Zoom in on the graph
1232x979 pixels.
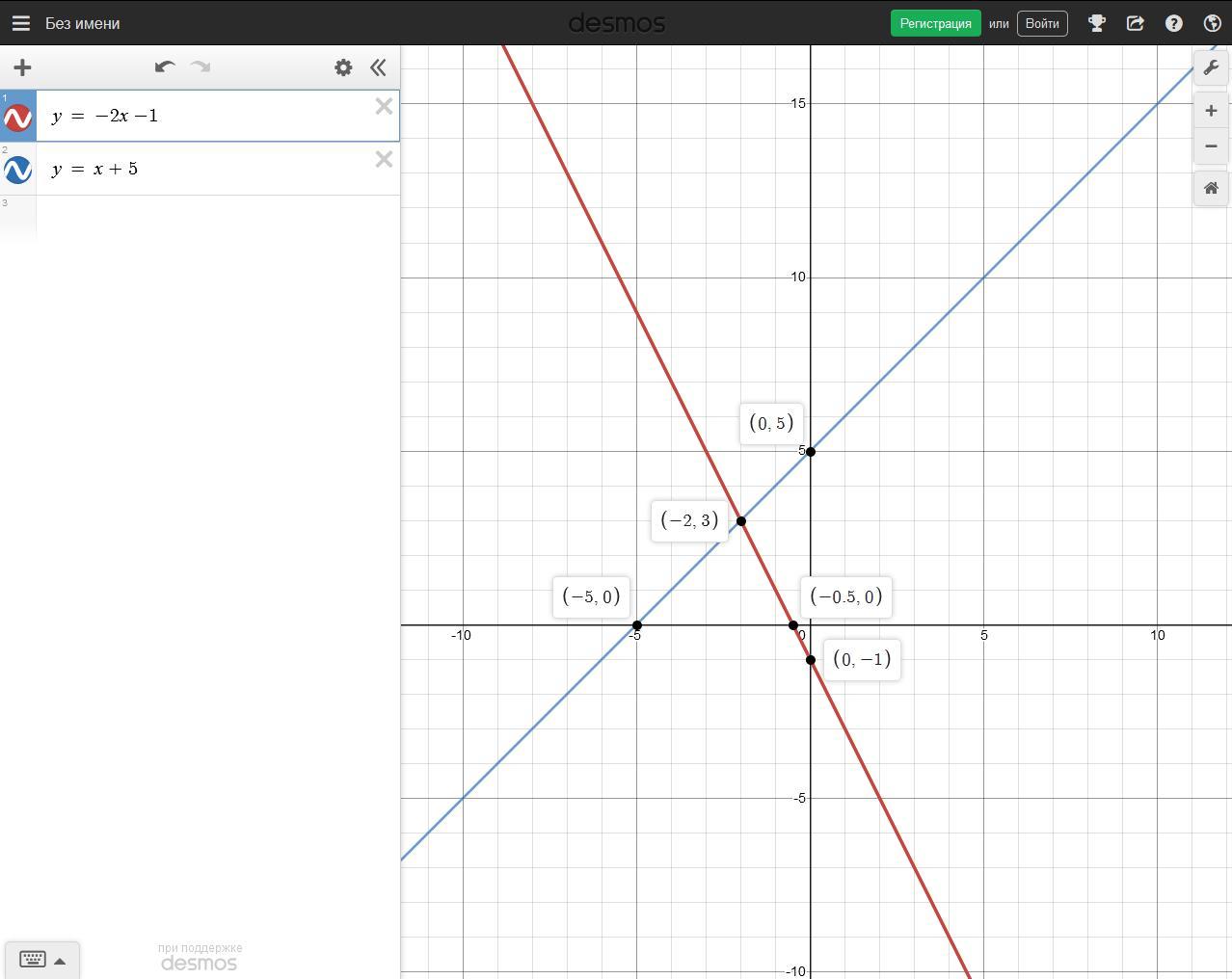[1212, 111]
